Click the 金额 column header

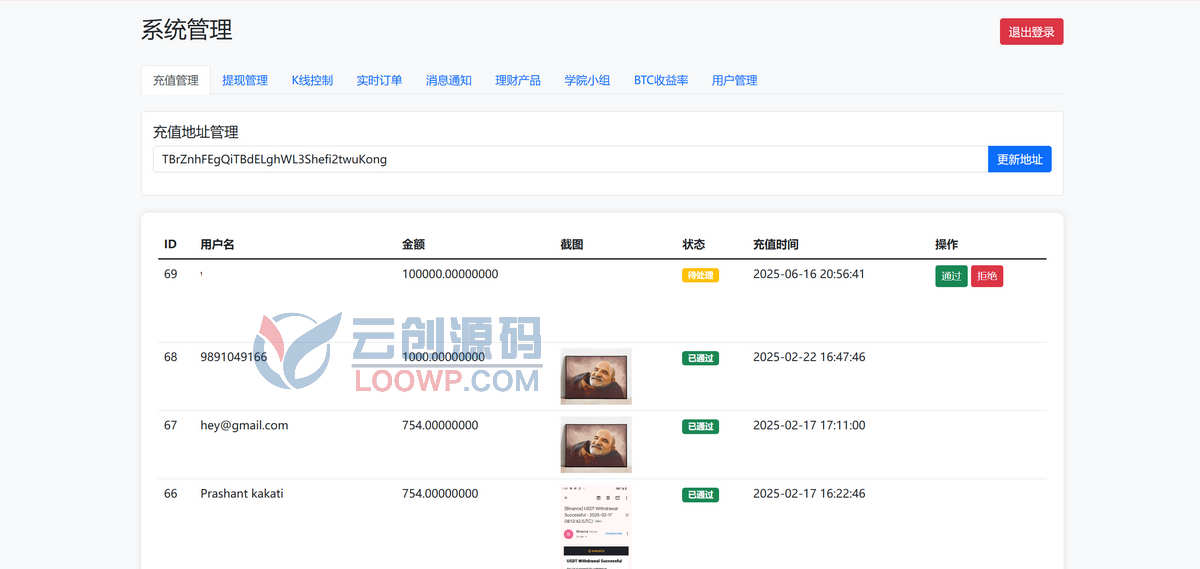(413, 244)
